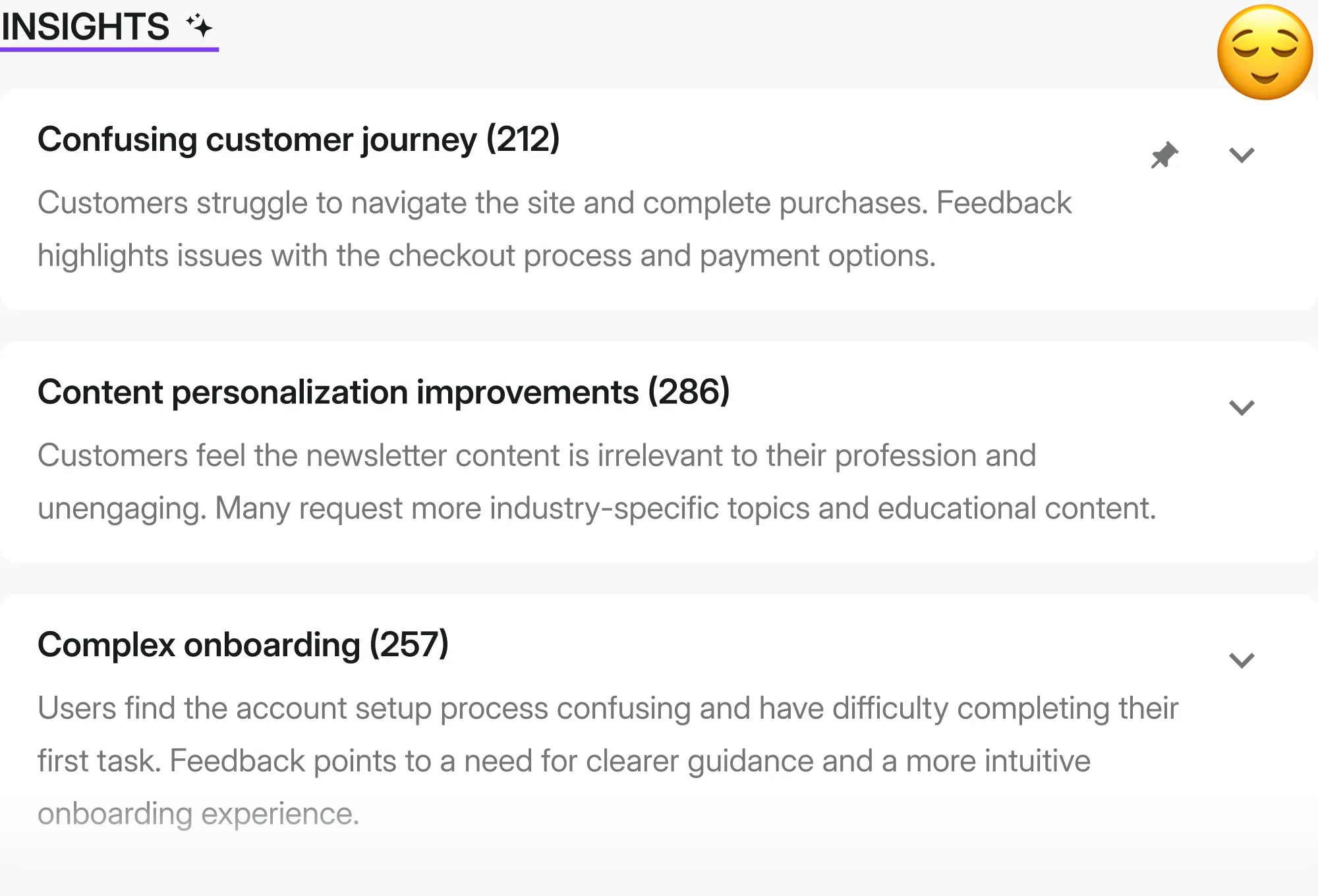Open the chevron dropdown on the bottom card
This screenshot has width=1318, height=896.
(1242, 661)
